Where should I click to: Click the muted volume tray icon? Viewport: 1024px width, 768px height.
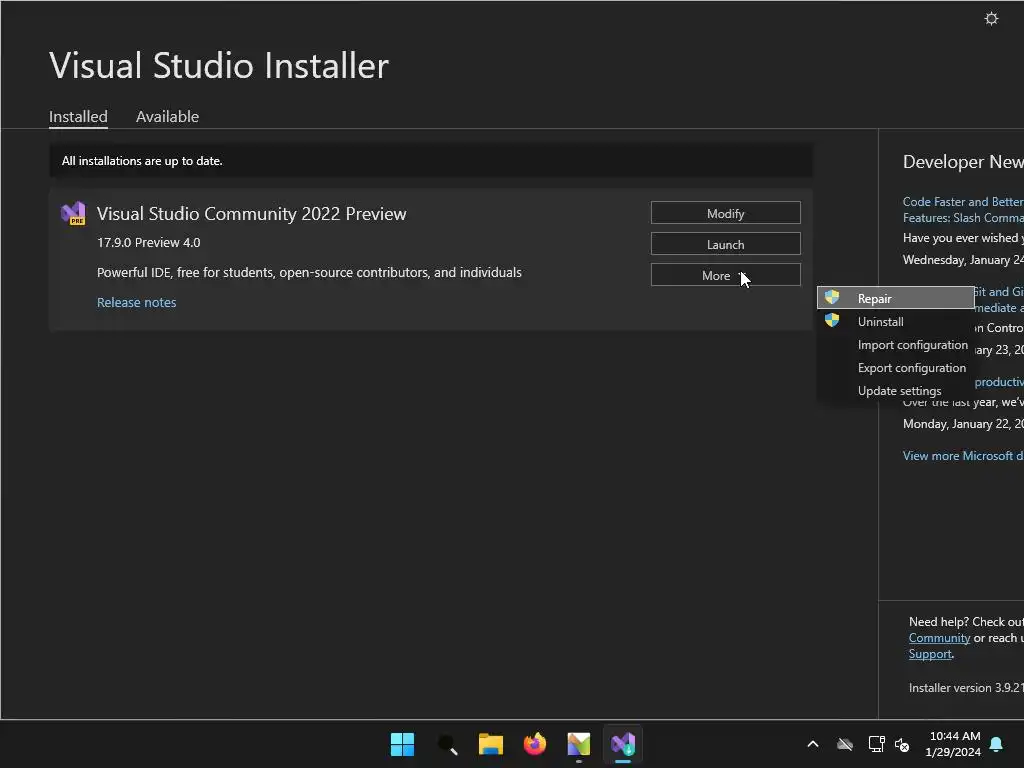(x=903, y=744)
